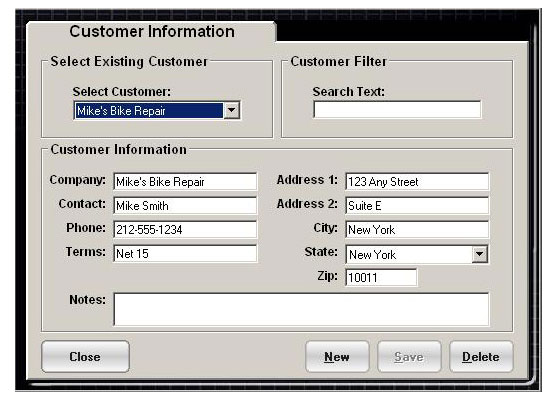
Task: Click the Save button
Action: pos(409,357)
